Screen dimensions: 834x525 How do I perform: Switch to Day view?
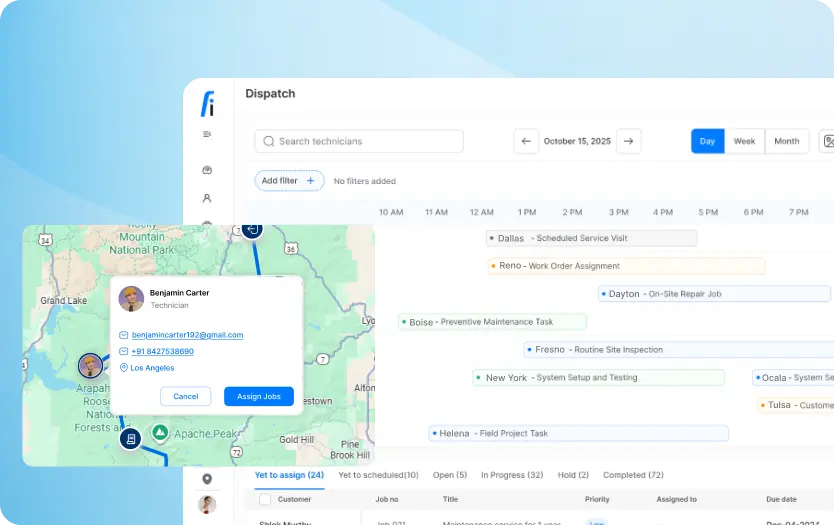[x=707, y=141]
